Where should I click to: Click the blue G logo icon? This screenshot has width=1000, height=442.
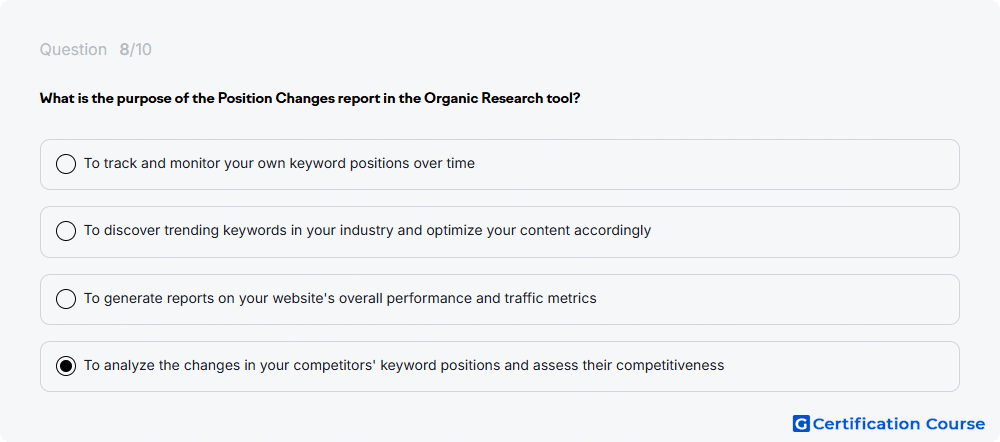pyautogui.click(x=801, y=424)
